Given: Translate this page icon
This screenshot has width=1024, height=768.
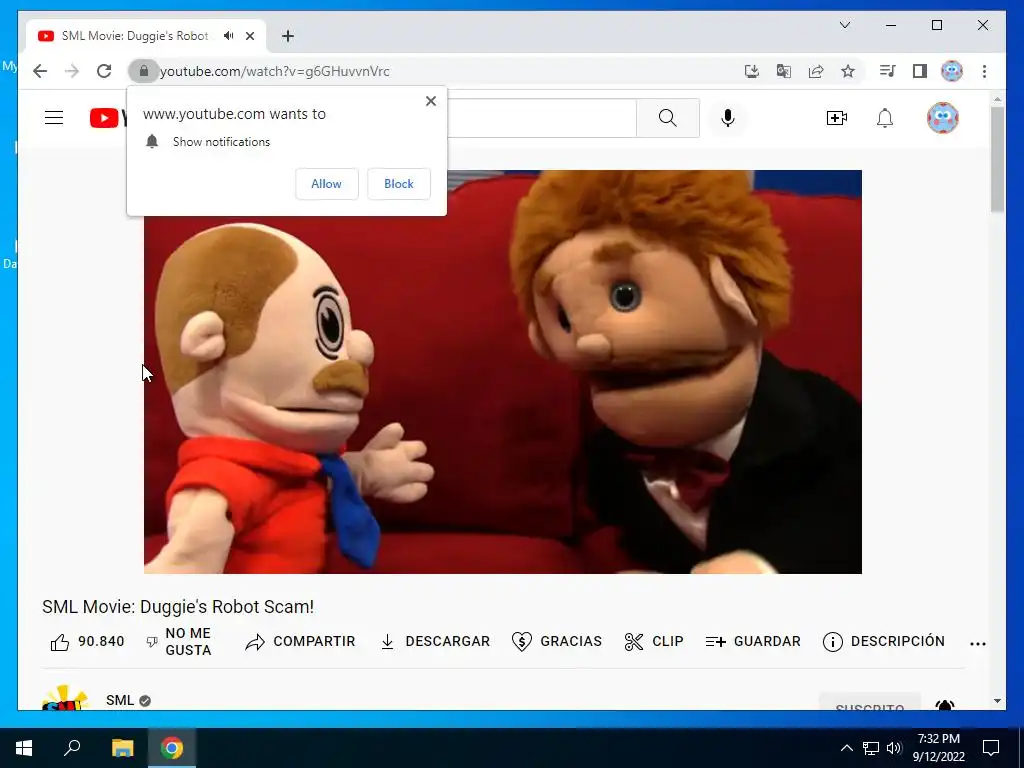Looking at the screenshot, I should coord(784,71).
